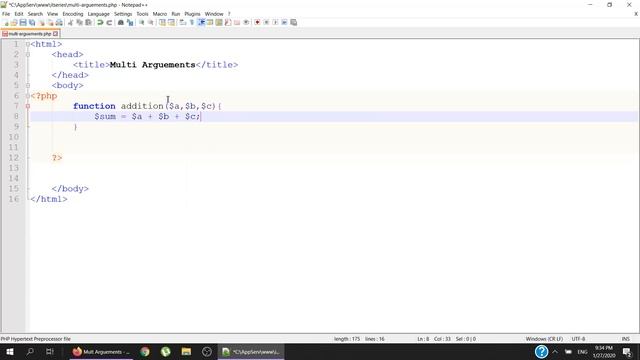Toggle synchronize horizontal scrolling
Viewport: 640px width, 360px height.
pyautogui.click(x=171, y=22)
